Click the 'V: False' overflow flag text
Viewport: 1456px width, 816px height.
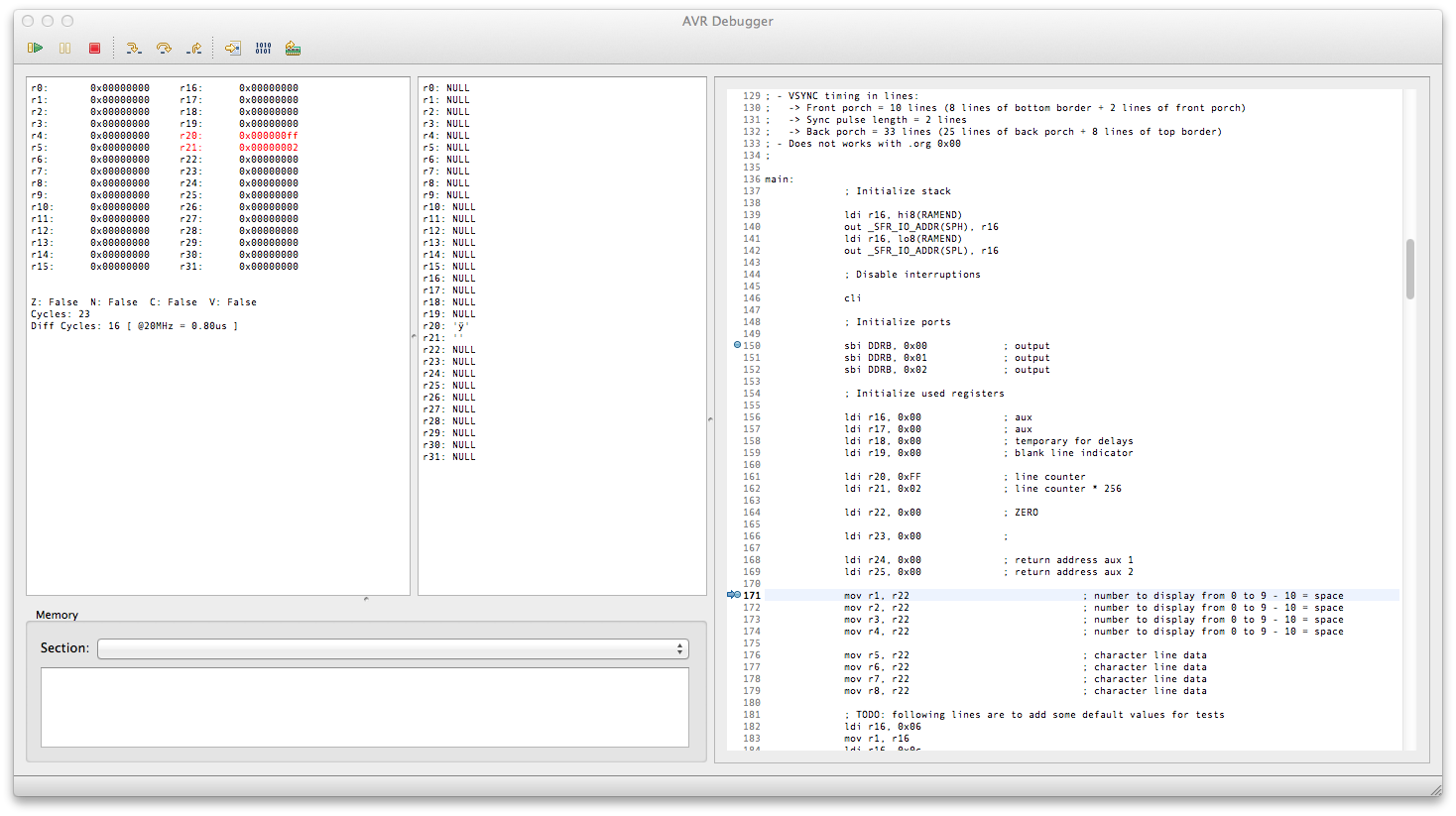point(233,302)
